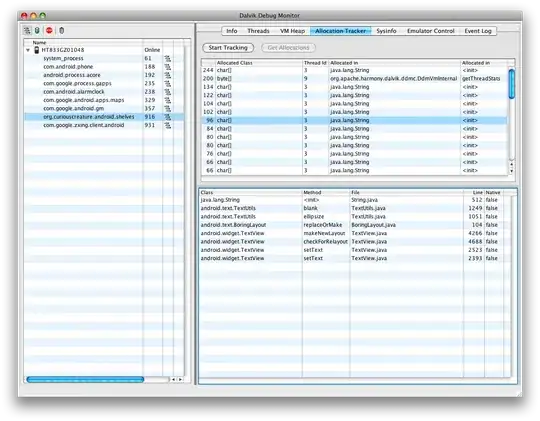Select the byte[] allocation row of size 200
The height and width of the screenshot is (421, 540).
click(x=354, y=79)
